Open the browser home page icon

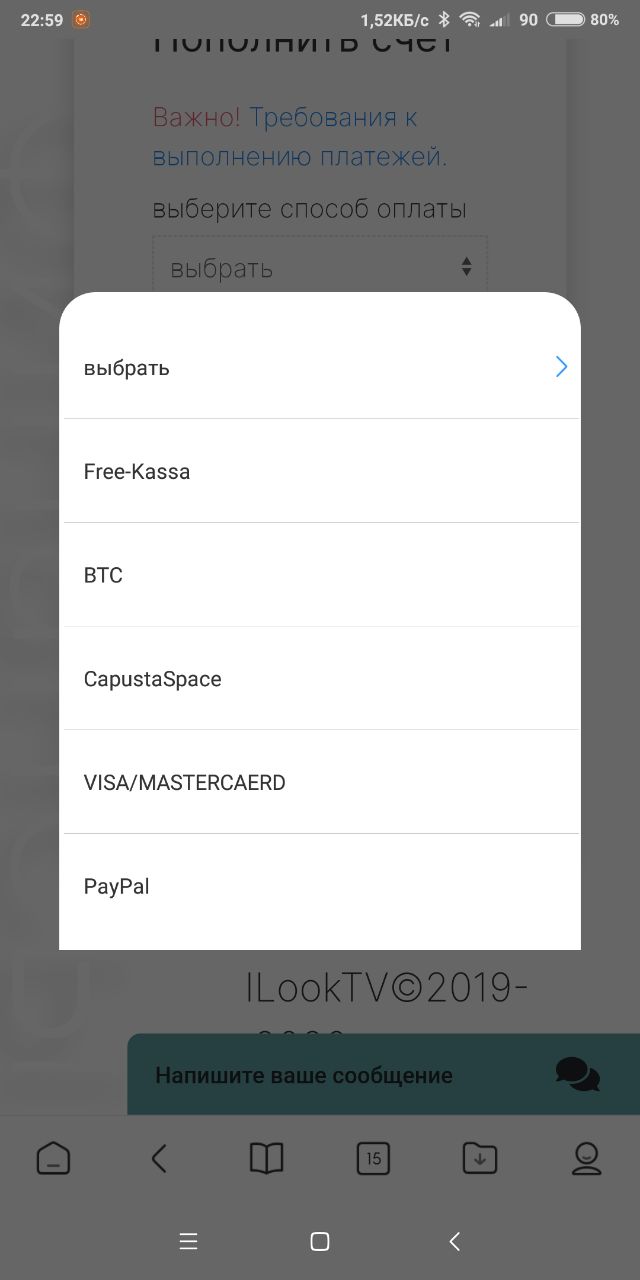[53, 1158]
